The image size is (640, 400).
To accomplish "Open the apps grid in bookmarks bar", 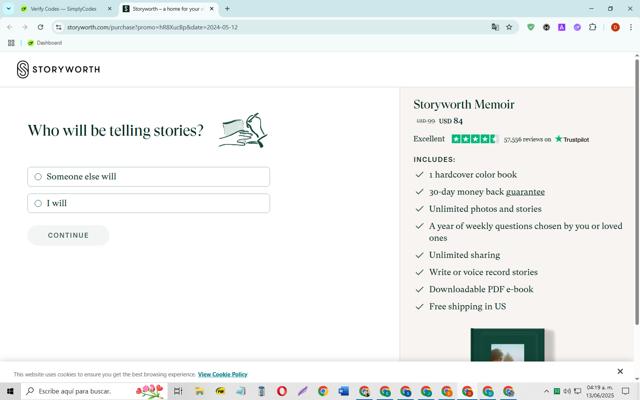I will 11,43.
